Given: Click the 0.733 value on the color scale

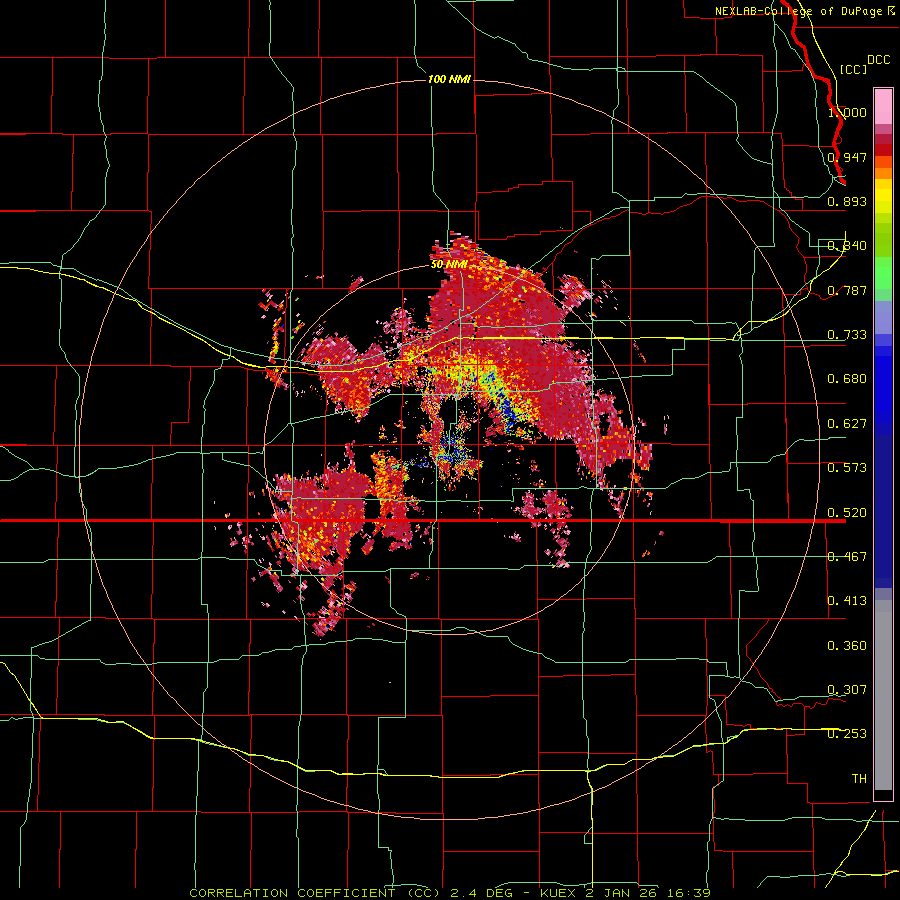Looking at the screenshot, I should click(847, 335).
